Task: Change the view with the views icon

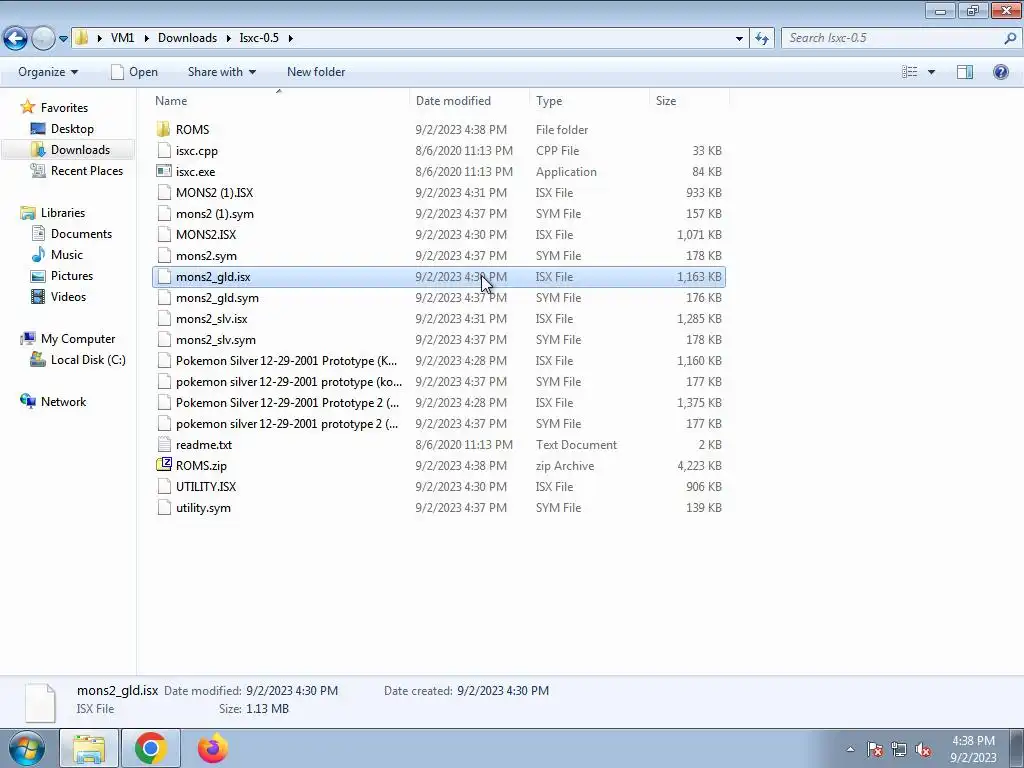Action: click(909, 72)
